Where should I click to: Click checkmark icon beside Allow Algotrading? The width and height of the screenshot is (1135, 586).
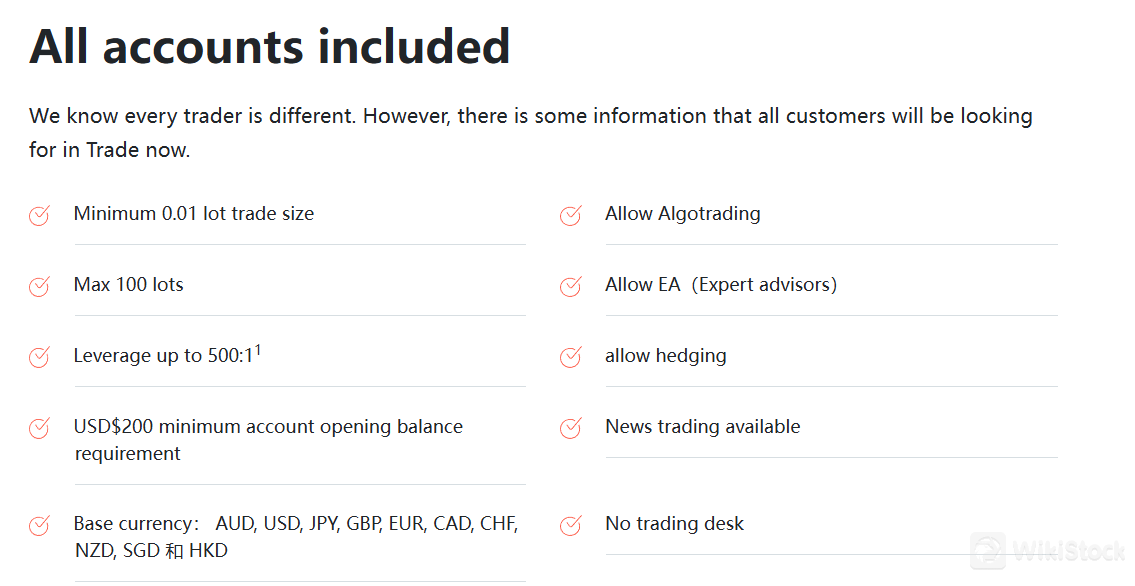[x=570, y=215]
